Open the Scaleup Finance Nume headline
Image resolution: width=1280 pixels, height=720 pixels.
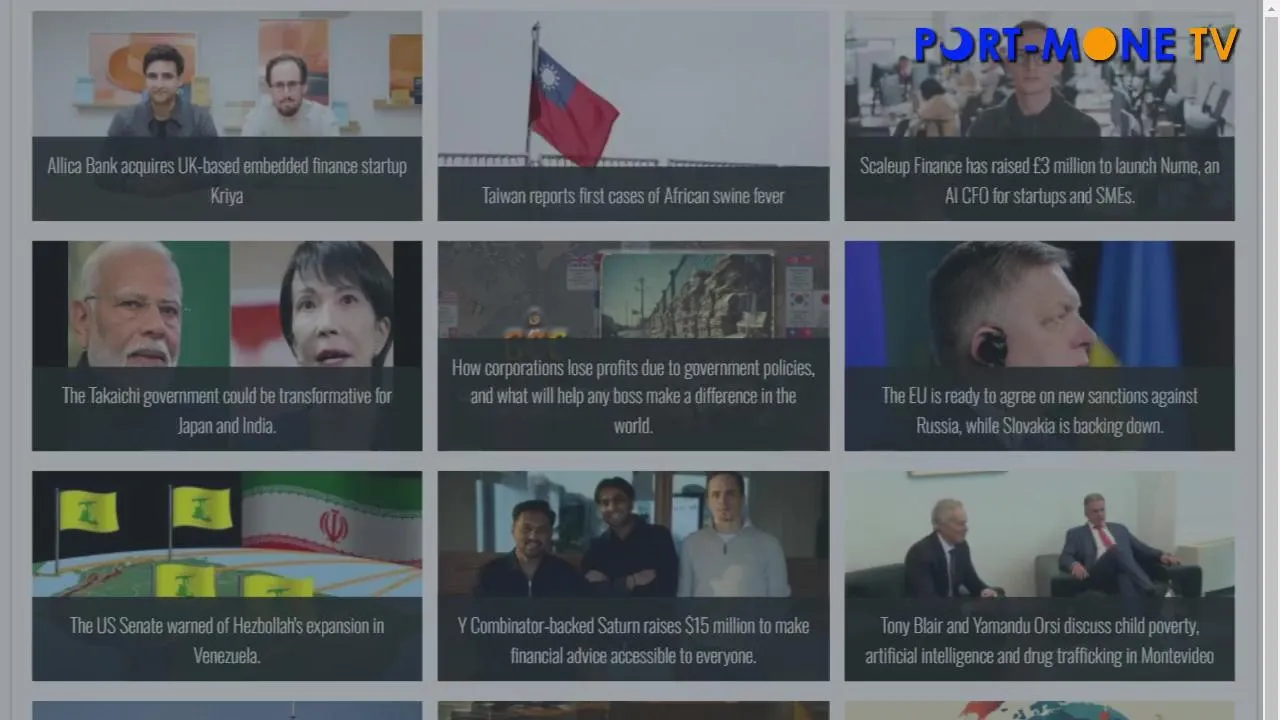coord(1039,180)
